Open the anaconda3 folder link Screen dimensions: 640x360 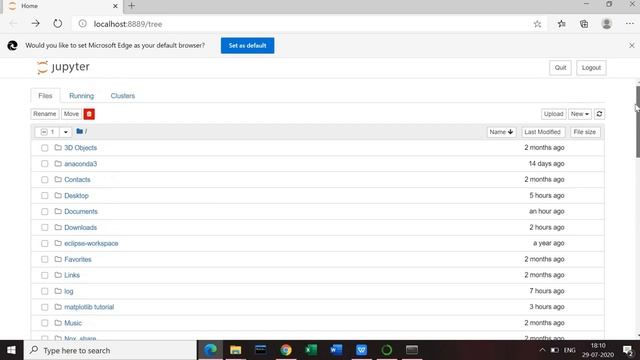point(80,164)
